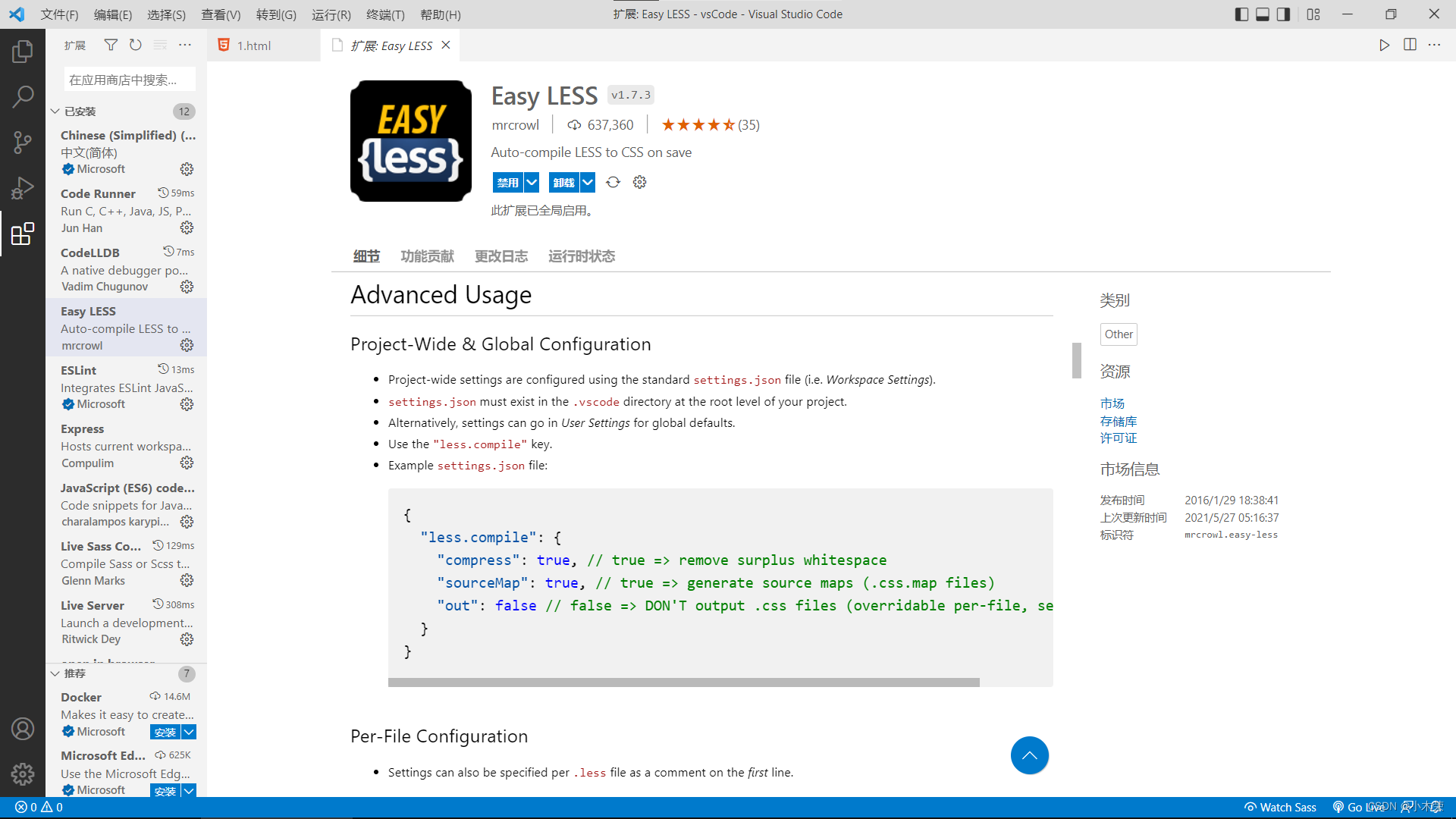Click the Other category tag

(x=1119, y=334)
